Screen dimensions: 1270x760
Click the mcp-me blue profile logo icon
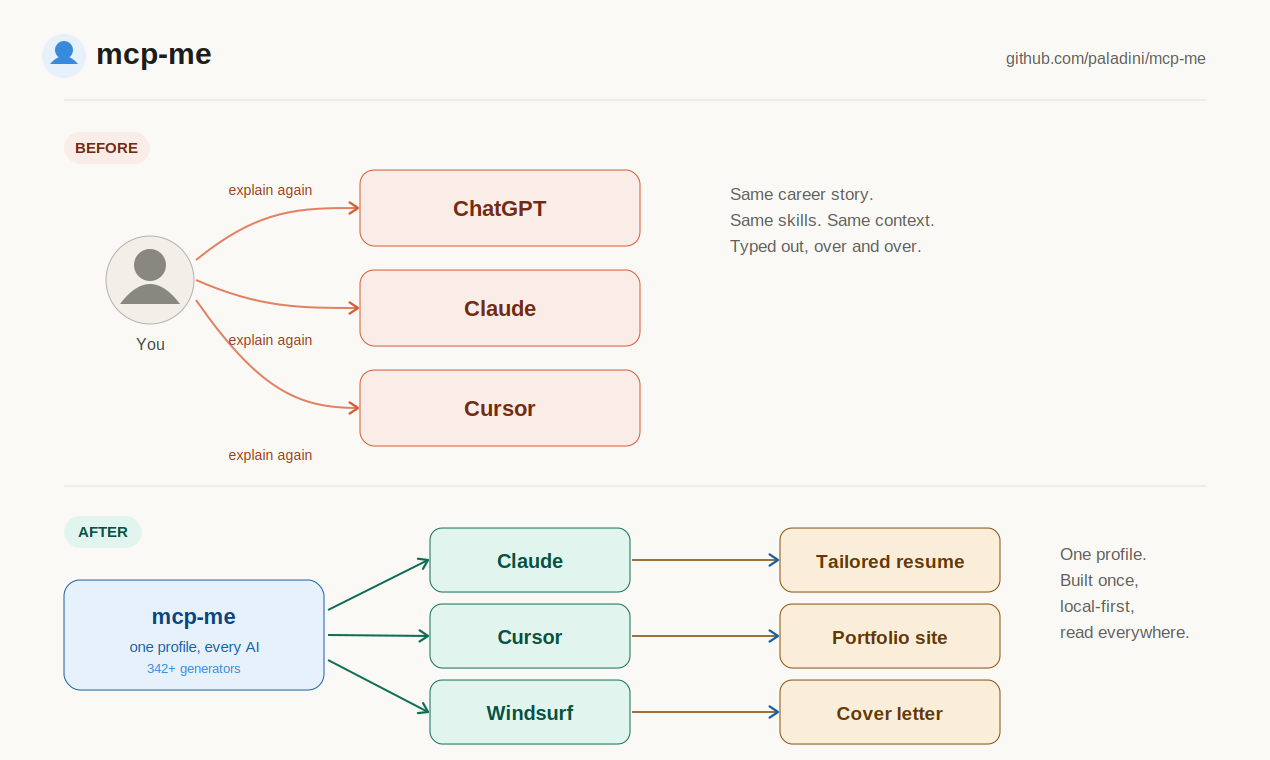64,55
